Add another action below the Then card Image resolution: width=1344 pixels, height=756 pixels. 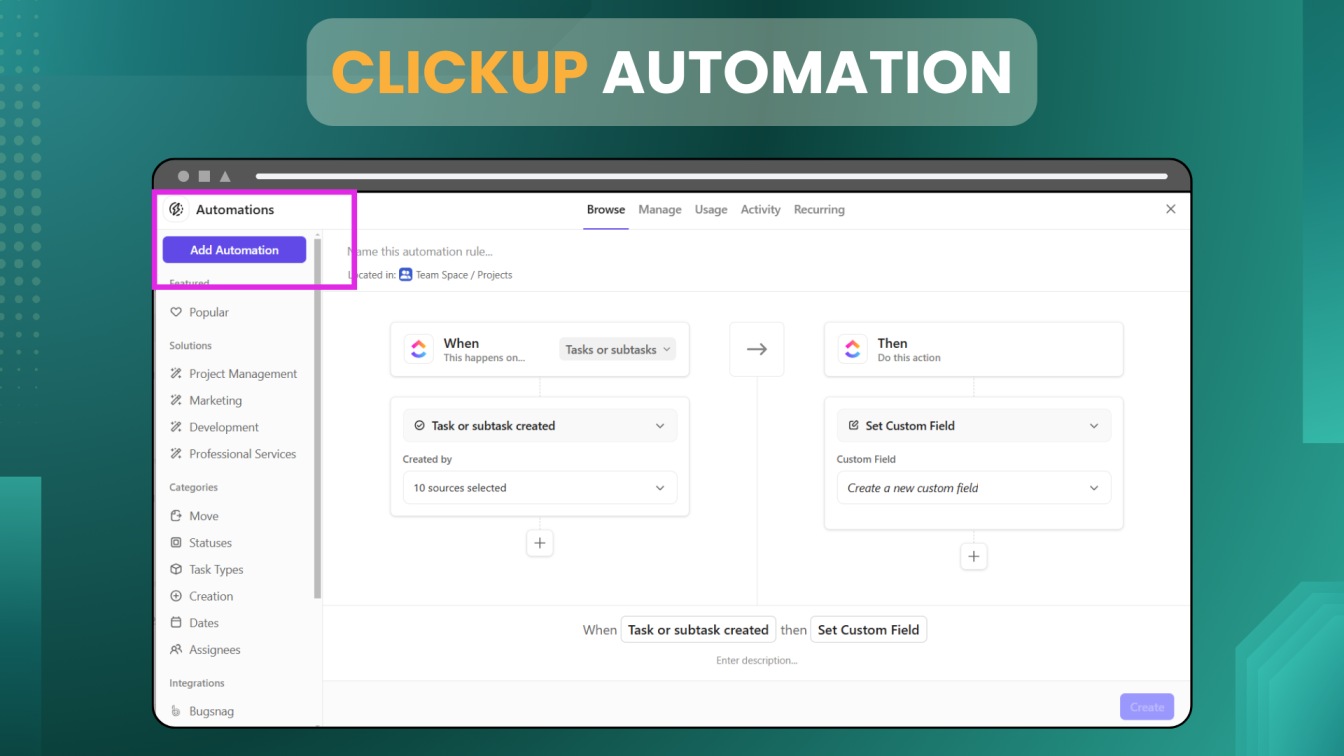coord(974,557)
